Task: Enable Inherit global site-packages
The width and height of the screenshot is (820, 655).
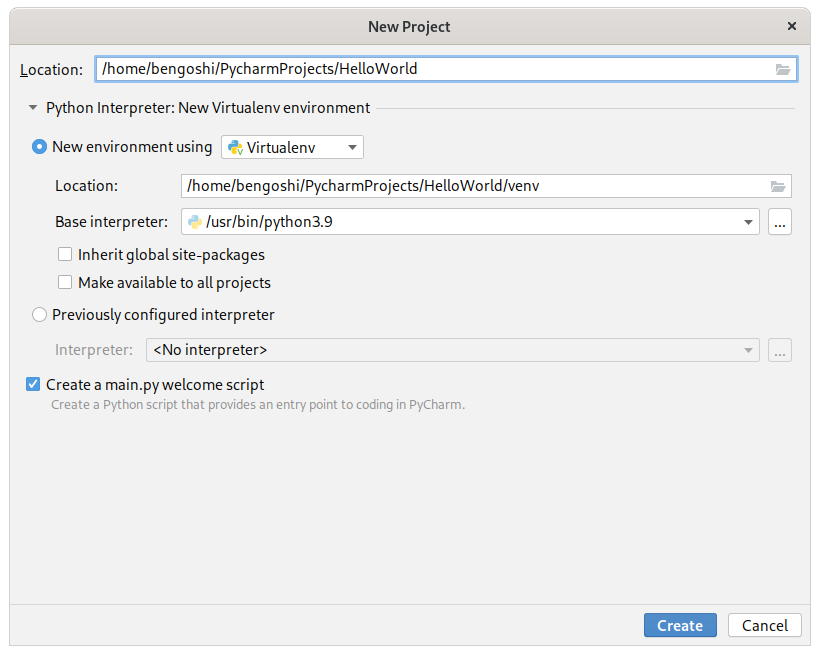Action: coord(65,254)
